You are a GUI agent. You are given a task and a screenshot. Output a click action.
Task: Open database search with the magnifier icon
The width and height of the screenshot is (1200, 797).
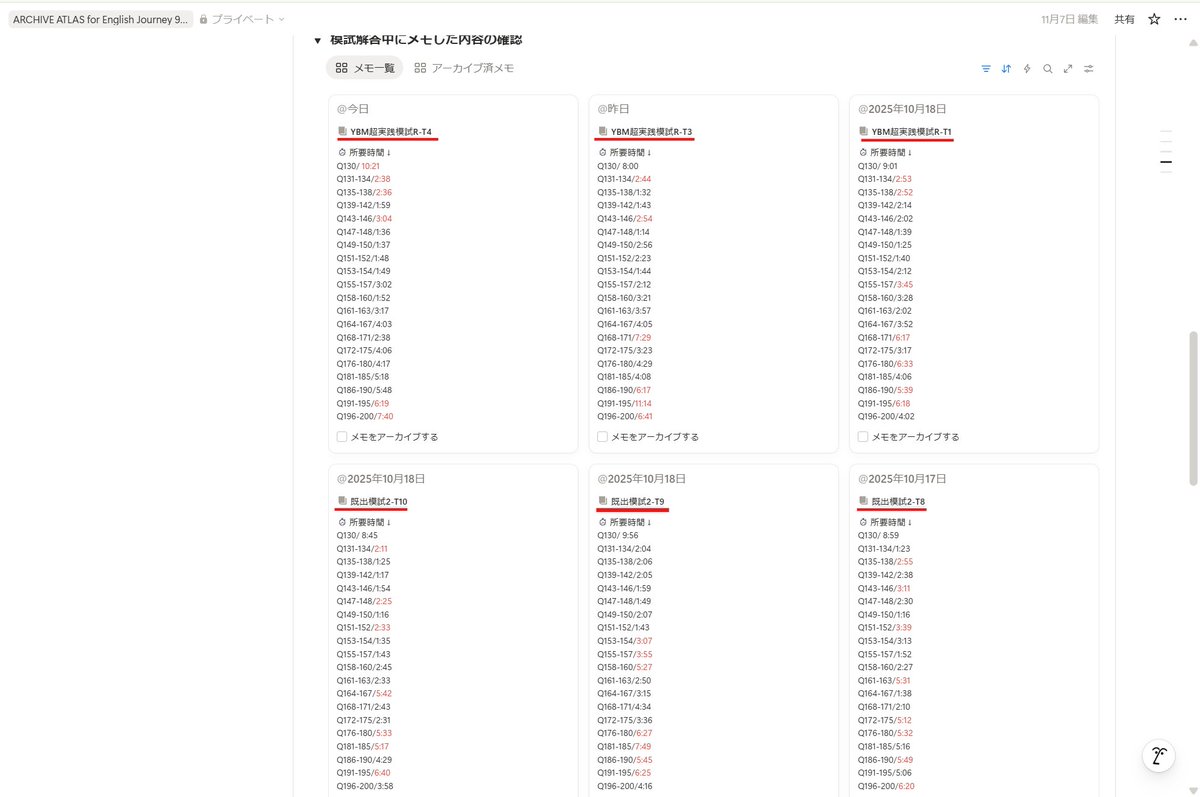1048,69
